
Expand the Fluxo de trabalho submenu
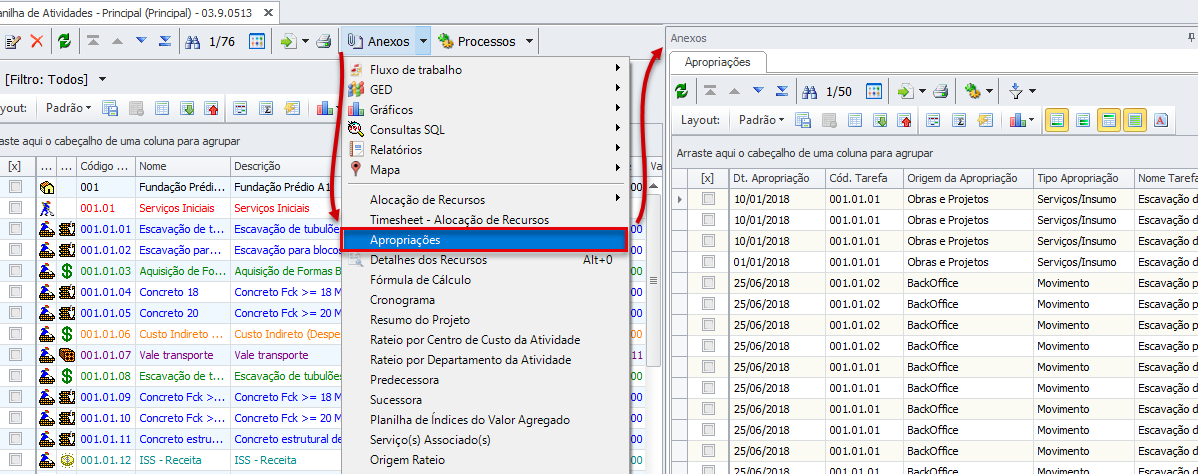point(487,70)
